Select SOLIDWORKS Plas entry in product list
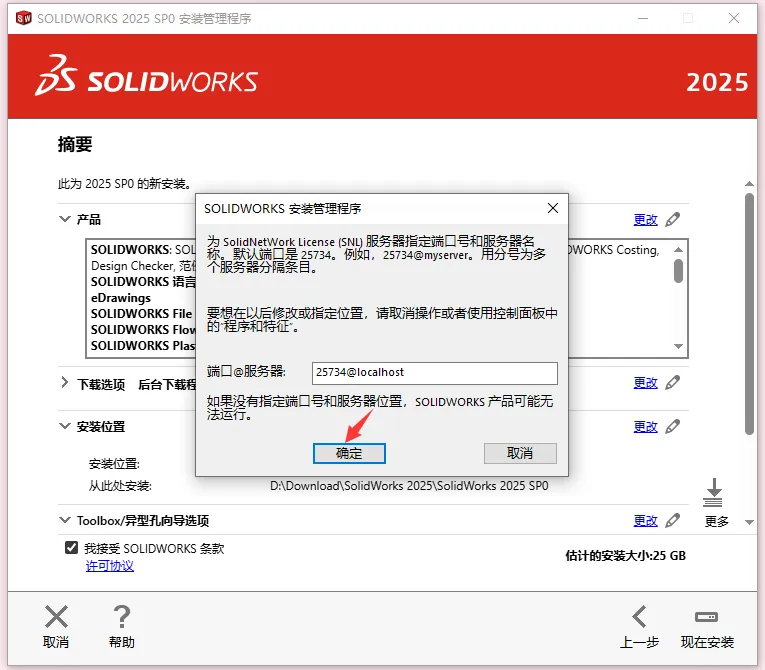Screen dimensions: 765x670 tap(143, 345)
